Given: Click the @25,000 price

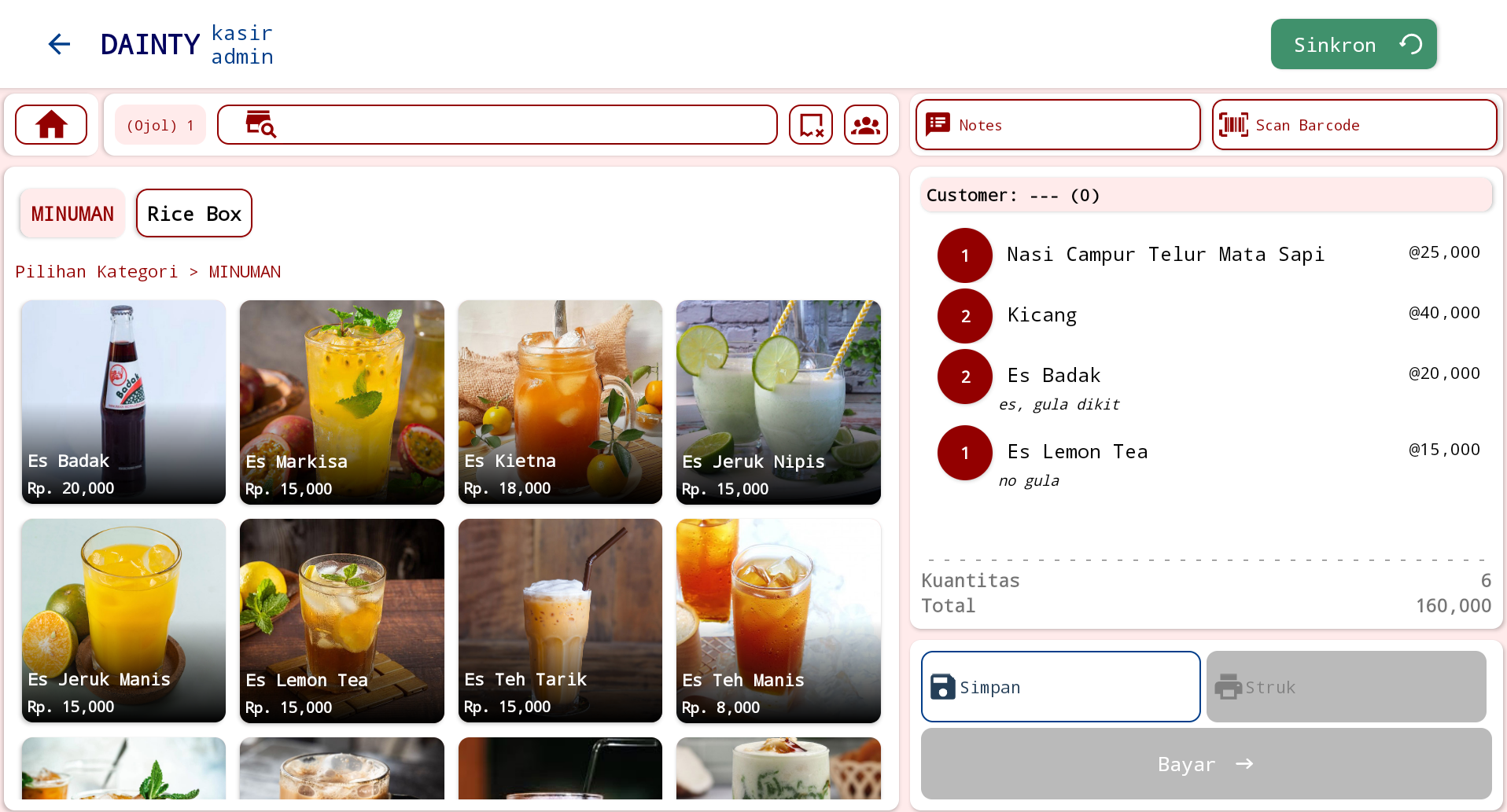Looking at the screenshot, I should (1444, 252).
